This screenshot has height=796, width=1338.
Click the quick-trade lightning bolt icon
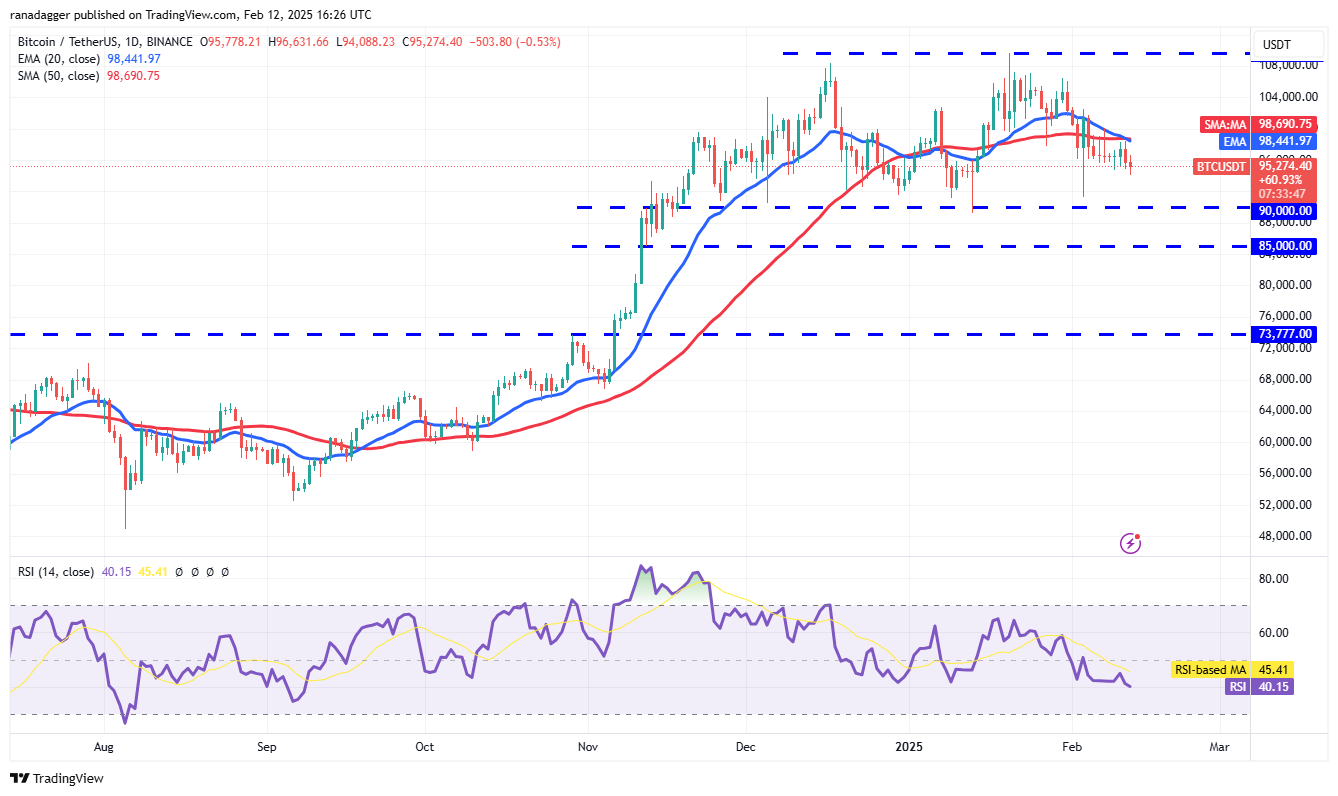pos(1130,543)
